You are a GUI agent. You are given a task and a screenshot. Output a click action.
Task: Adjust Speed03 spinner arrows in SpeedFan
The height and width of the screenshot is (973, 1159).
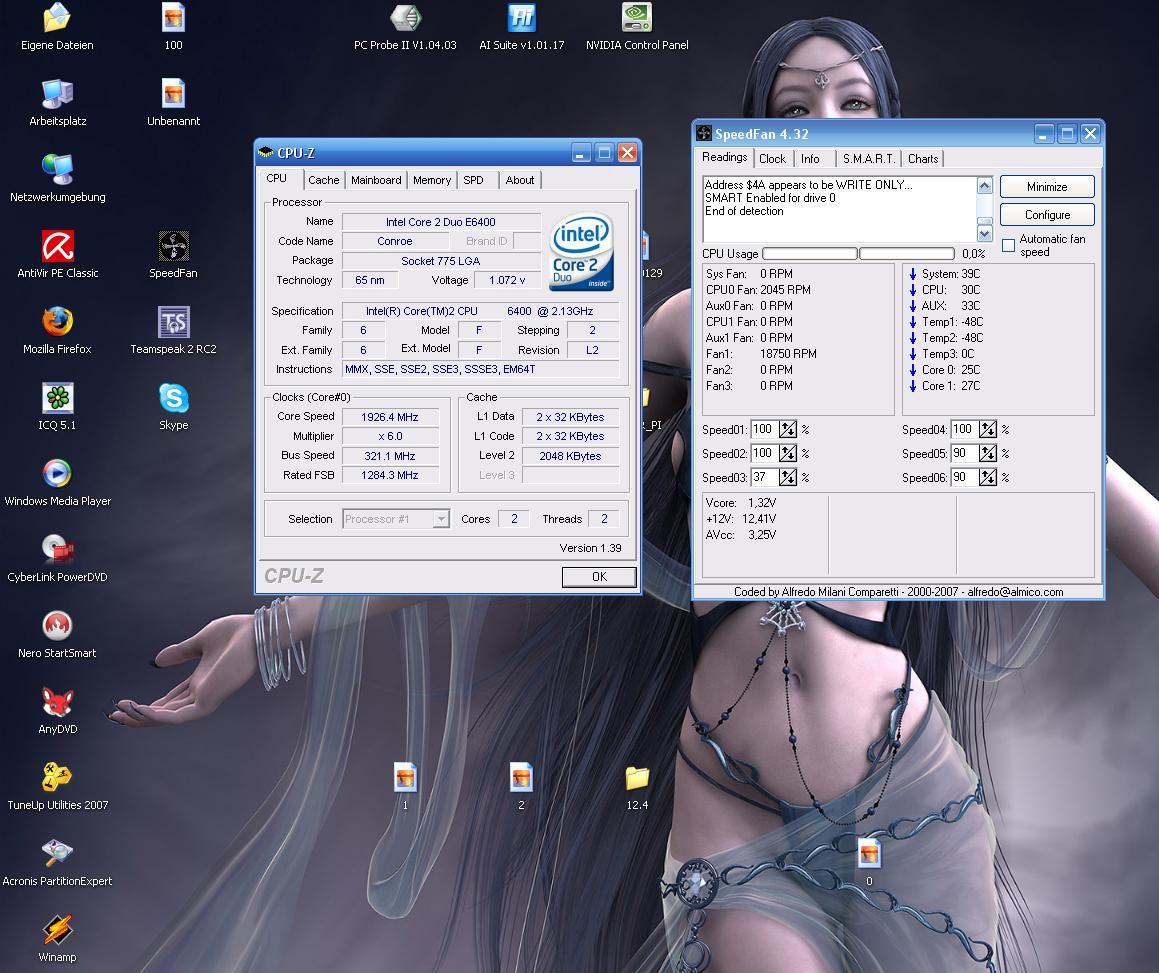788,478
